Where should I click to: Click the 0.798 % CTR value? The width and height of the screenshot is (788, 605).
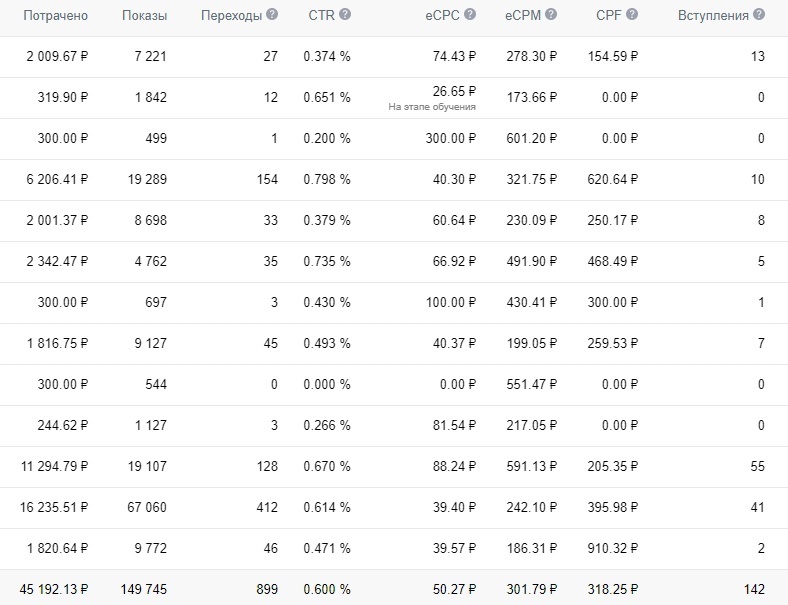coord(327,179)
